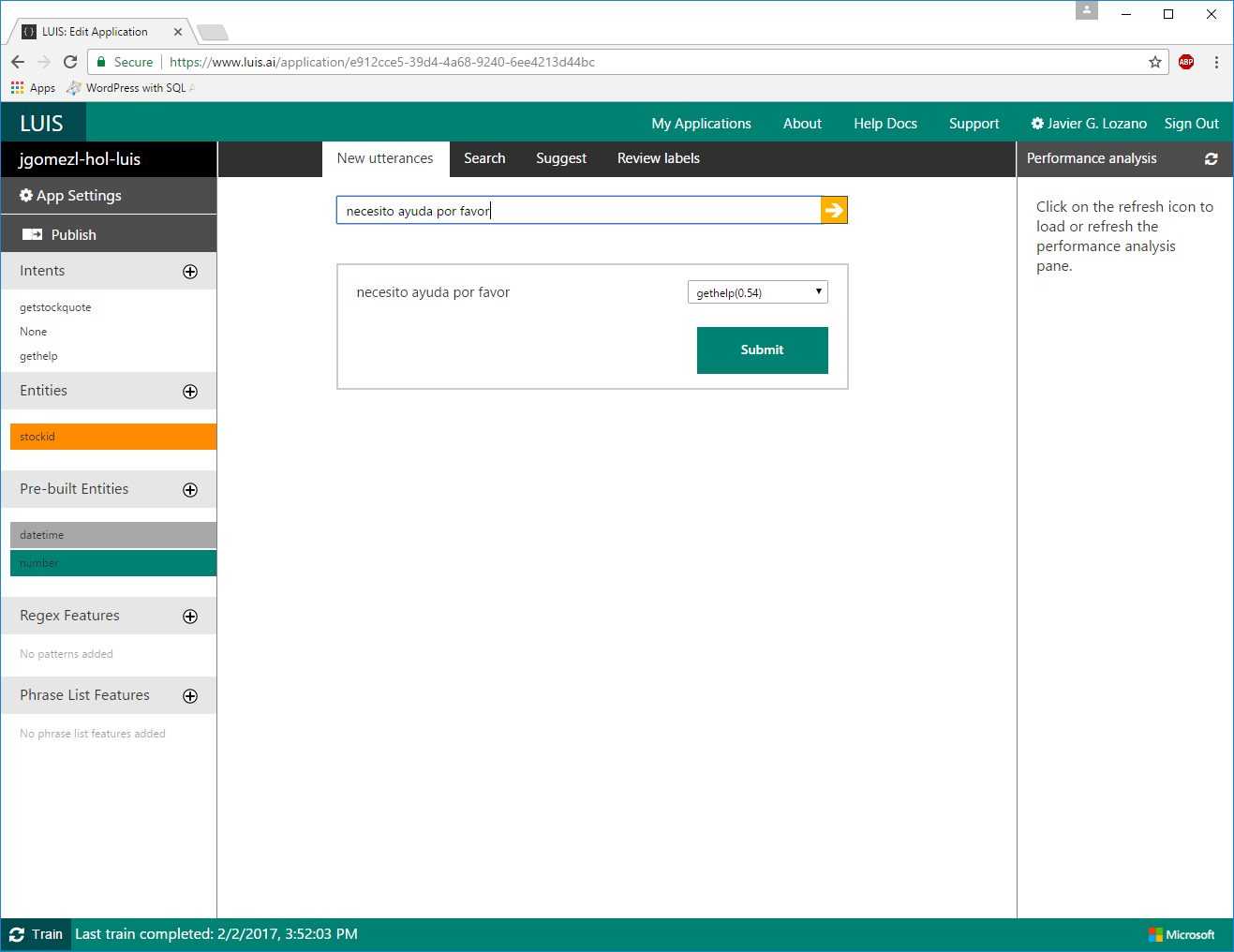1234x952 pixels.
Task: Click the Chrome profile icon in title bar
Action: [1086, 10]
